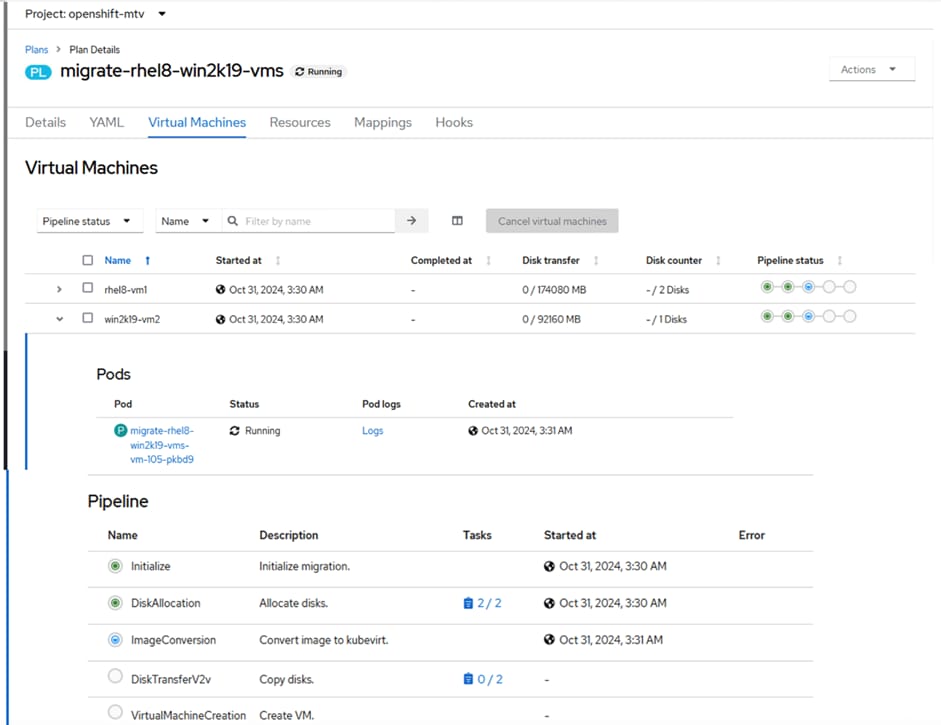Click the 'Create VM.' description text
Screen dimensions: 941x725
(286, 715)
